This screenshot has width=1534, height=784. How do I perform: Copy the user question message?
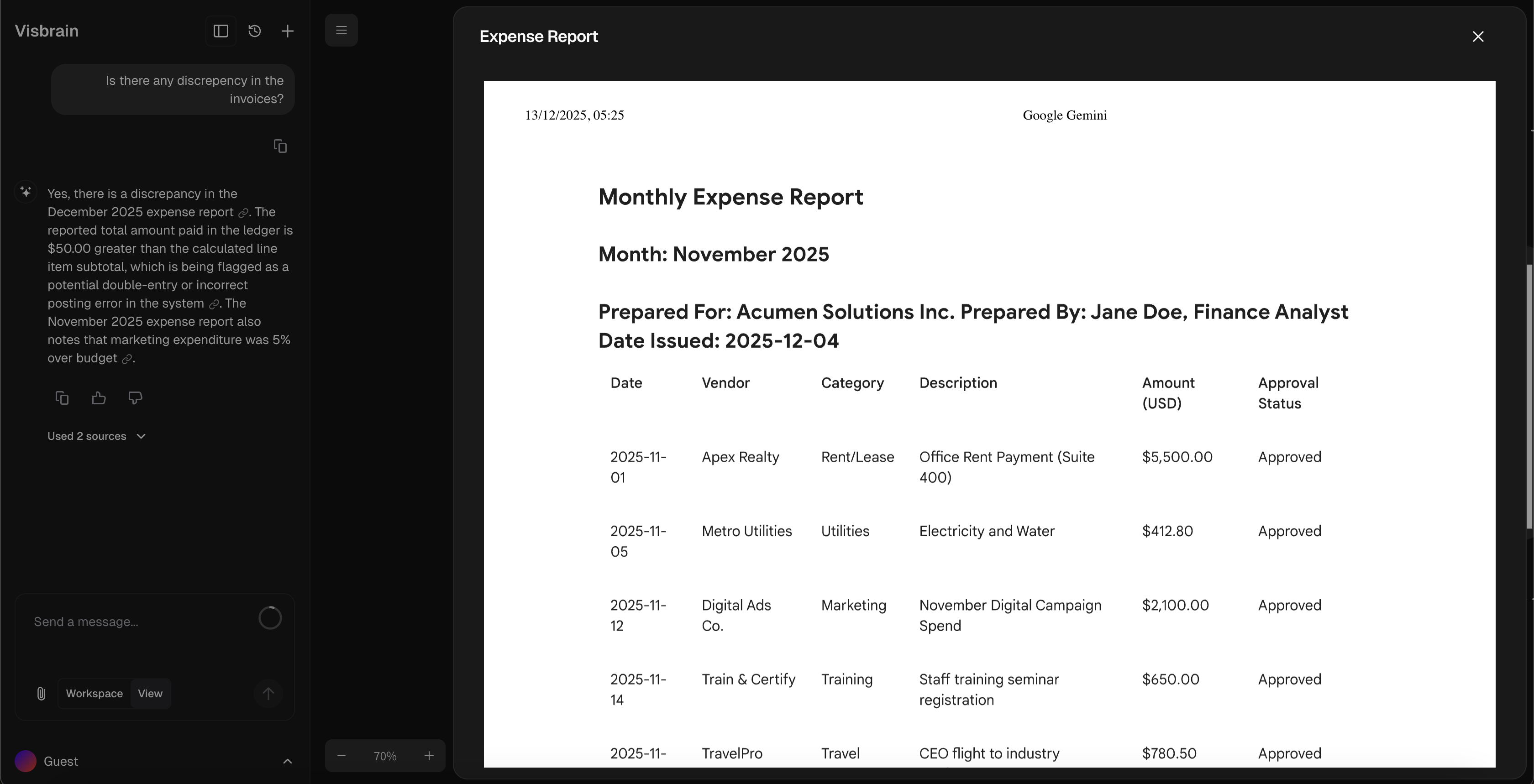pos(280,146)
